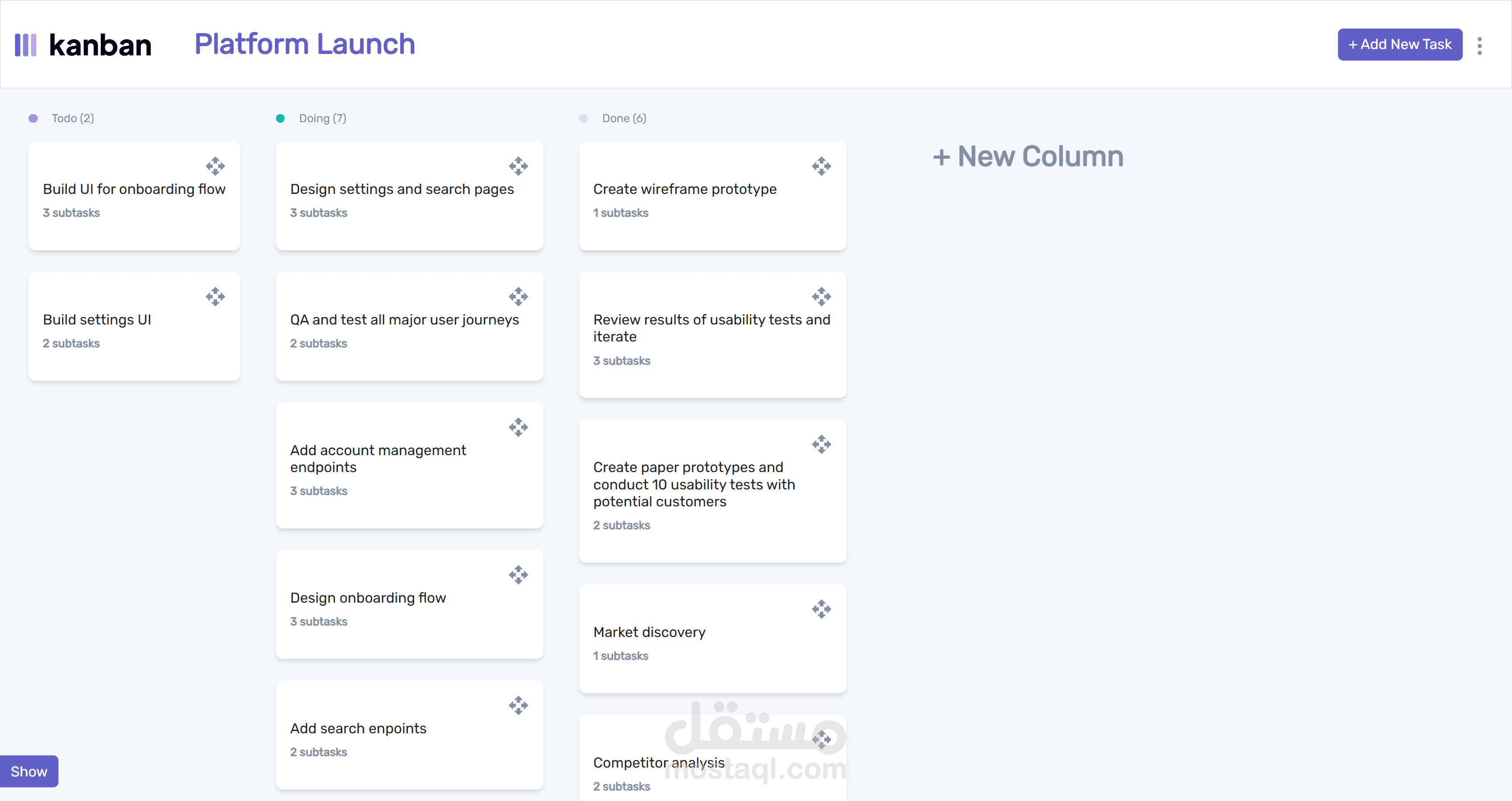Click the Platform Launch board title
Image resolution: width=1512 pixels, height=801 pixels.
[304, 45]
